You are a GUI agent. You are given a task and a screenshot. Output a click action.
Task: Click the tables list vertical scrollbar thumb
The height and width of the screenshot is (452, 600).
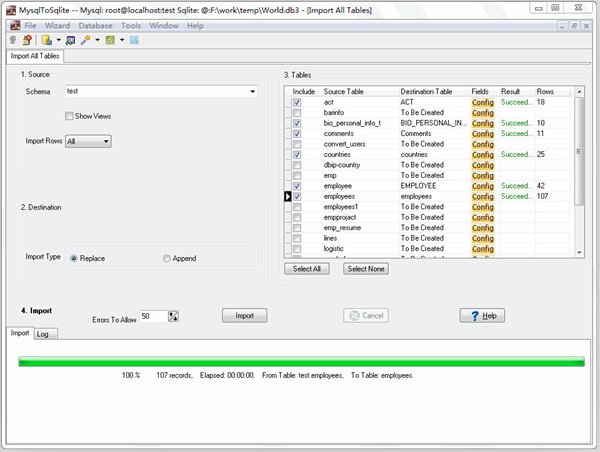point(579,151)
